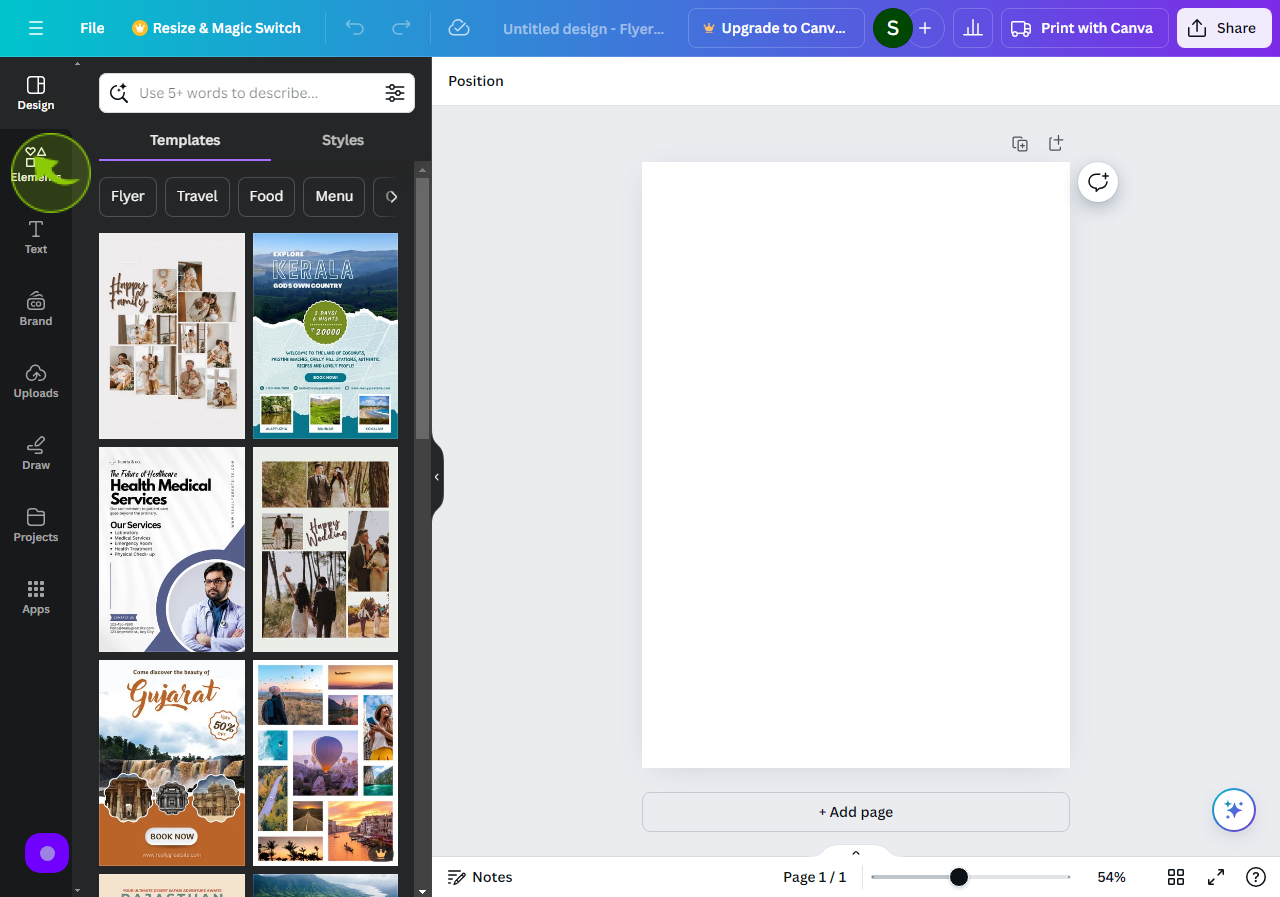Click the Undo arrow
This screenshot has width=1280, height=897.
[x=355, y=28]
